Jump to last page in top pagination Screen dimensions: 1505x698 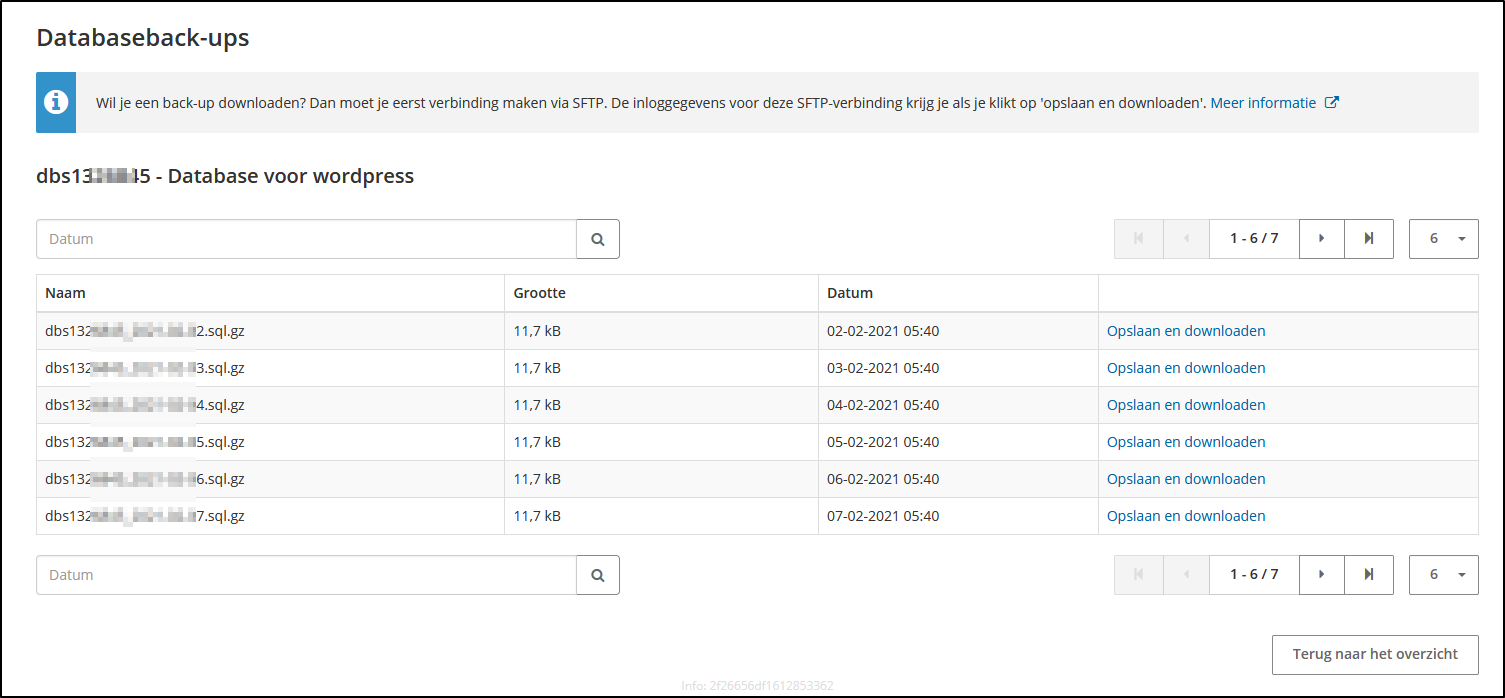coord(1369,239)
